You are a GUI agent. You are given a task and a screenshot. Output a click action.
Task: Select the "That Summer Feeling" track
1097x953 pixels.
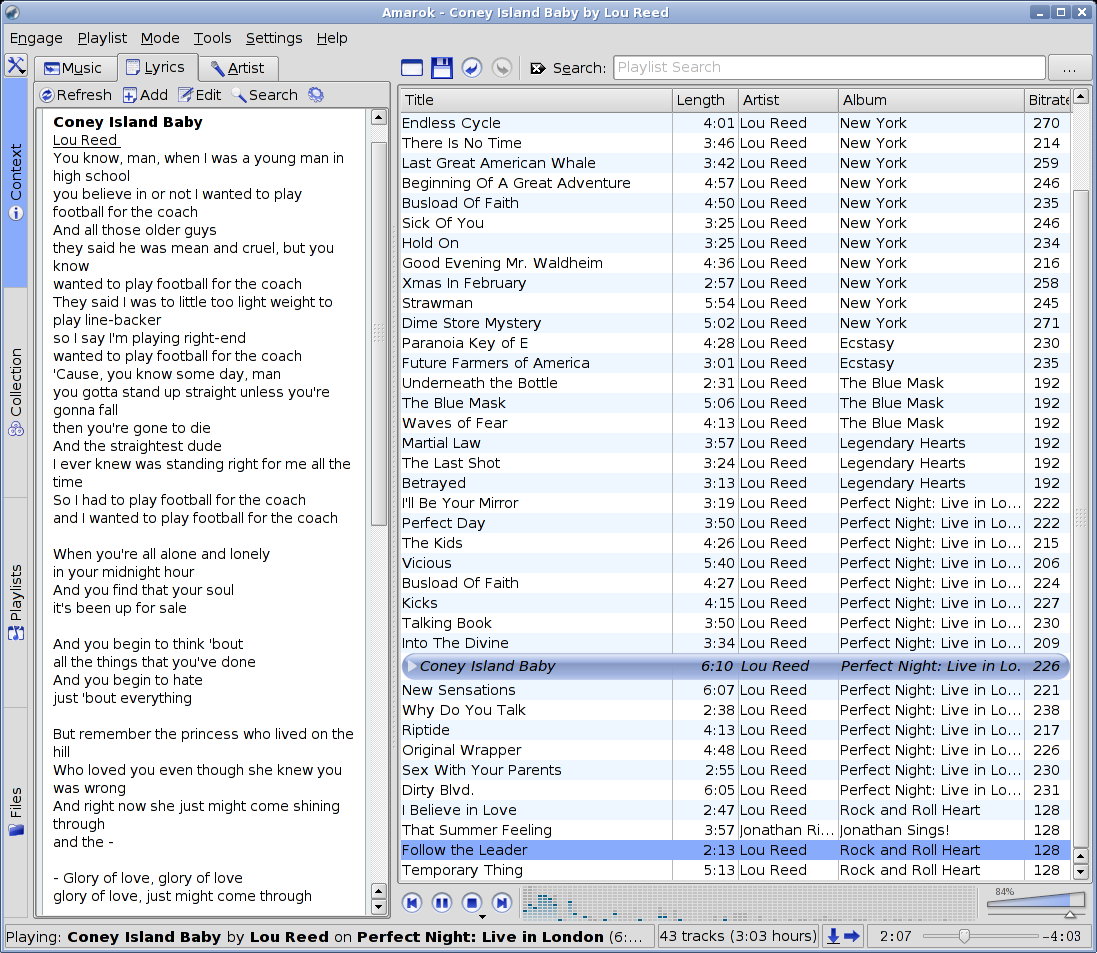click(x=735, y=831)
